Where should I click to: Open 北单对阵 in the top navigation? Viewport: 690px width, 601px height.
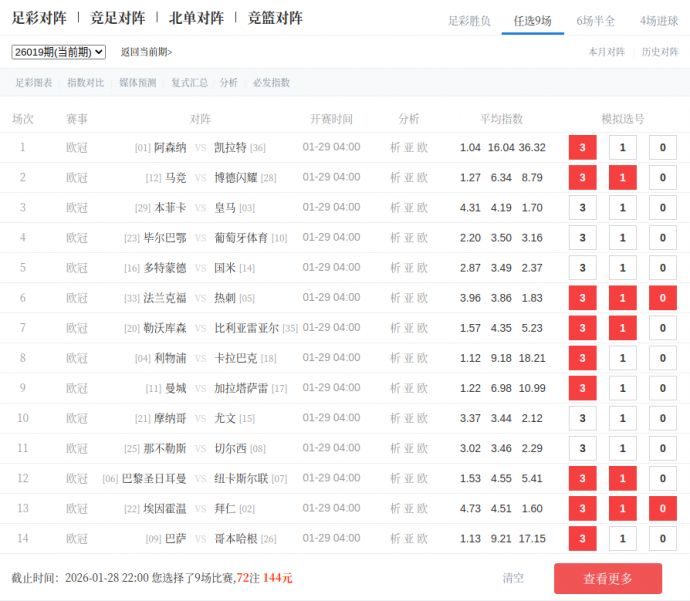pyautogui.click(x=196, y=18)
